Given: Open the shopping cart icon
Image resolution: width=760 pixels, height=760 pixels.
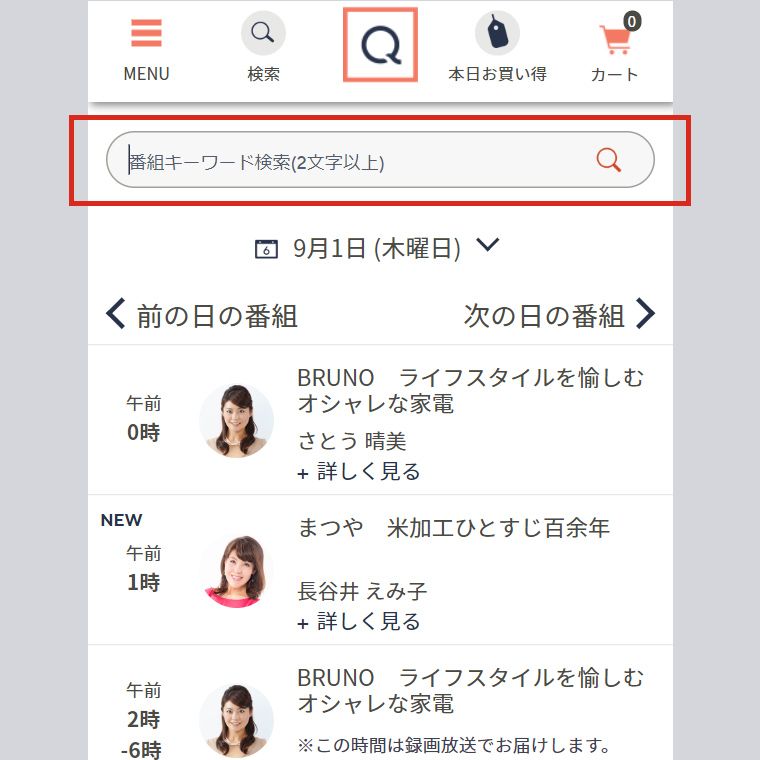Looking at the screenshot, I should click(615, 40).
